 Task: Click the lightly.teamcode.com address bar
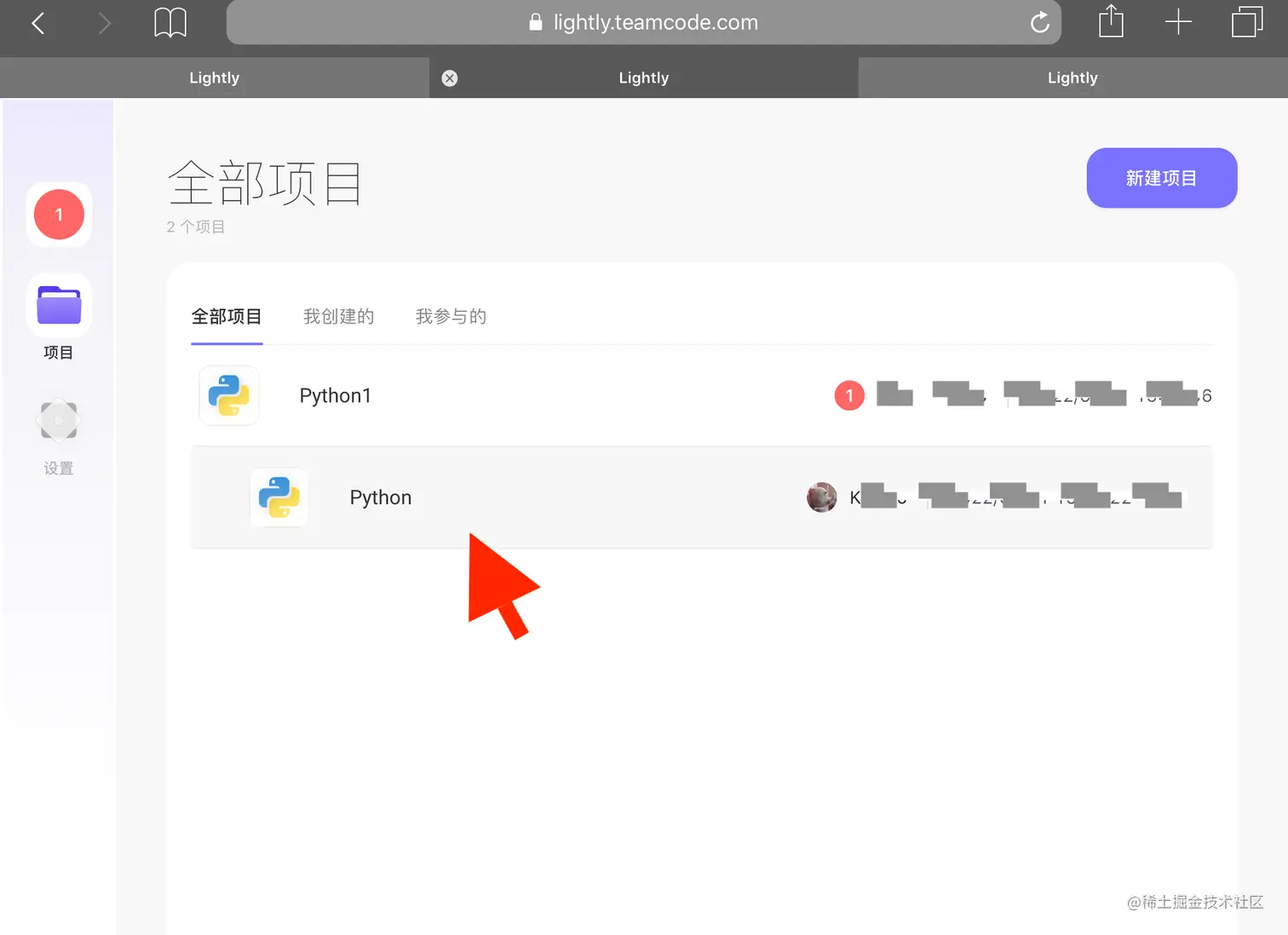(x=643, y=22)
